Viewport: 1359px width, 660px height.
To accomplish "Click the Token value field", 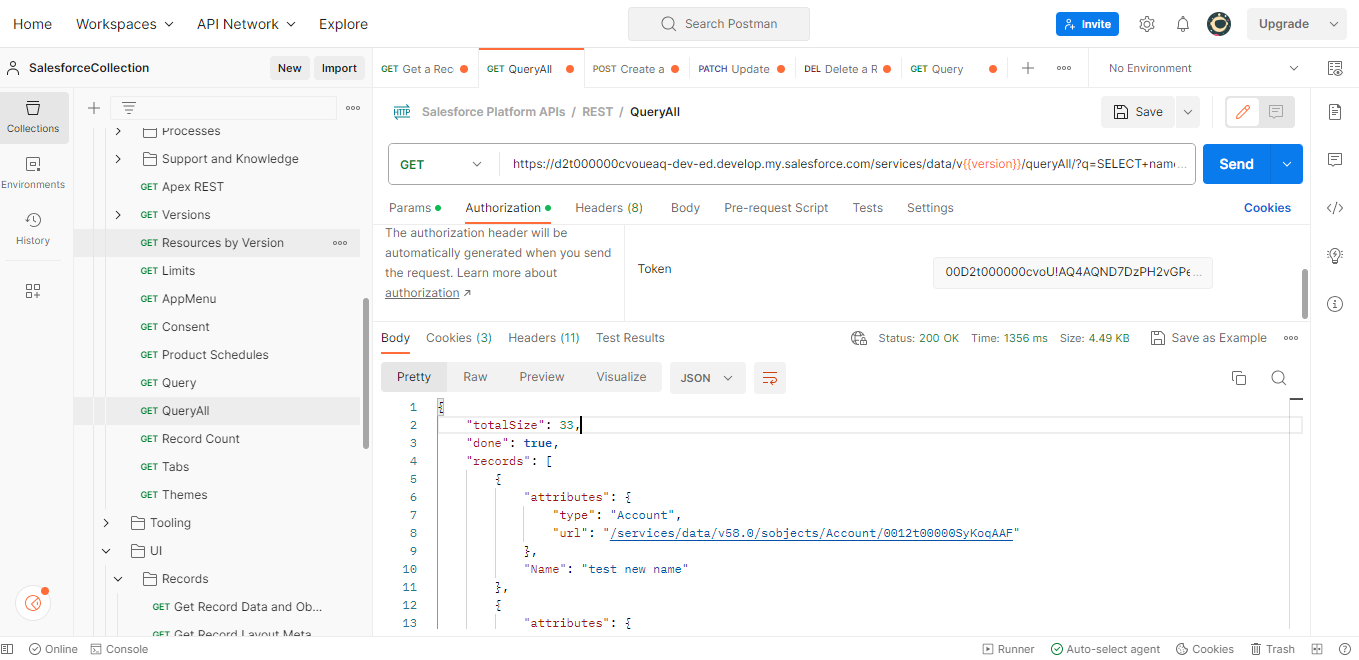I will [1072, 273].
